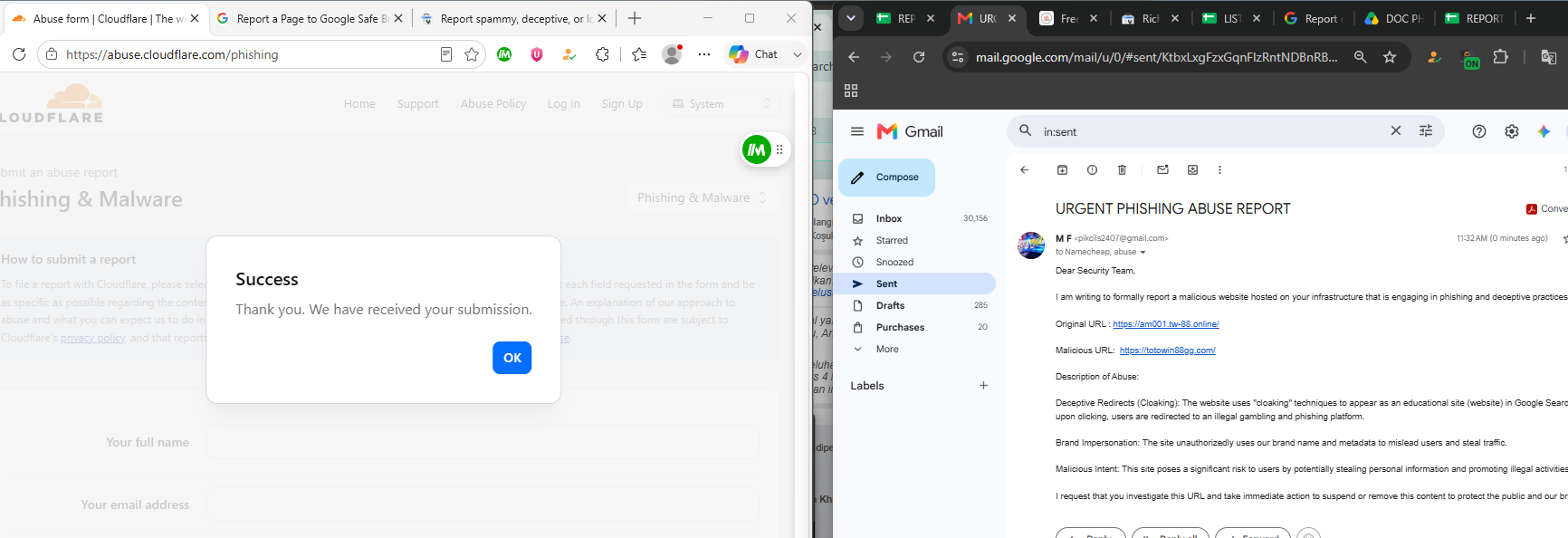Open the totowin88gg.com link in email

click(x=1167, y=351)
